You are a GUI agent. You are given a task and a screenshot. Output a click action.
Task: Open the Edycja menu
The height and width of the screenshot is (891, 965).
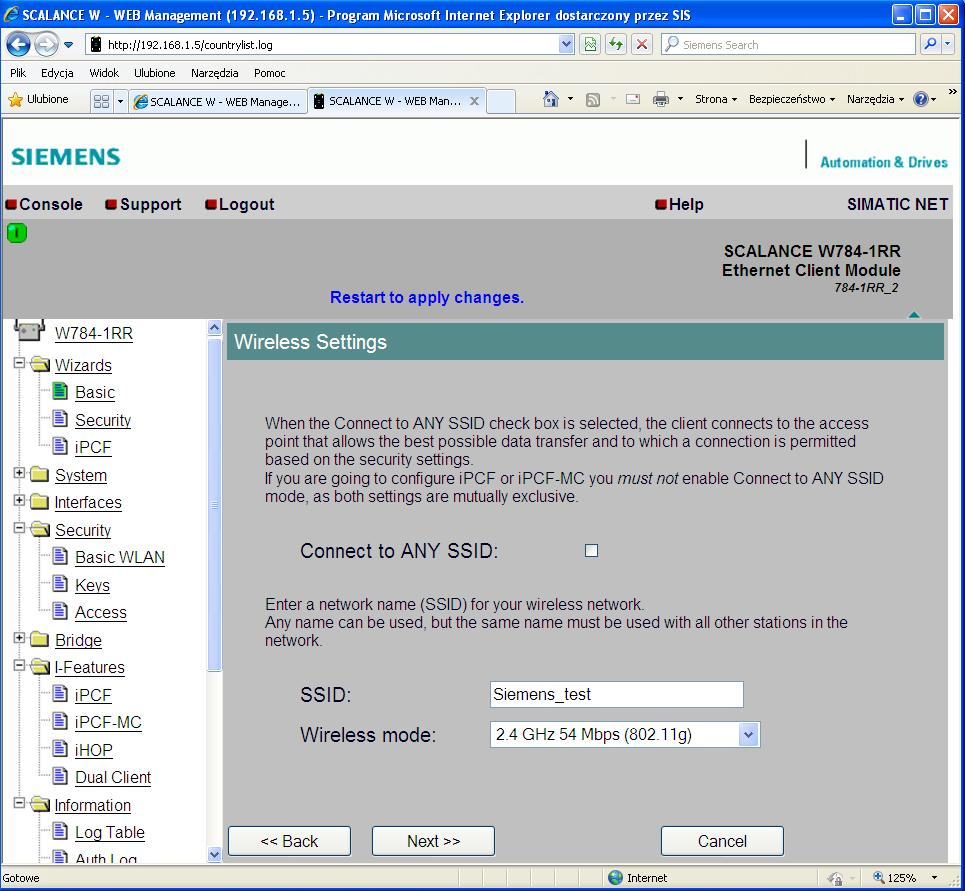point(57,73)
